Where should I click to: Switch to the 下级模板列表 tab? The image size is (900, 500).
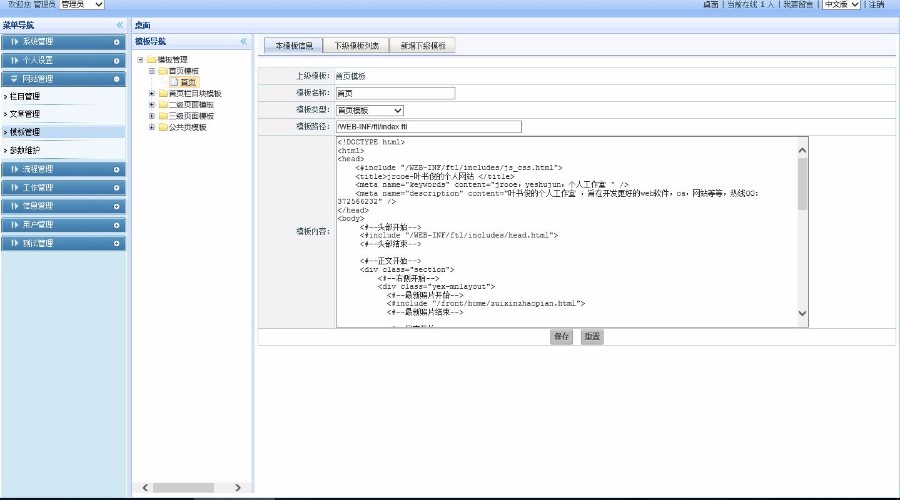click(356, 45)
